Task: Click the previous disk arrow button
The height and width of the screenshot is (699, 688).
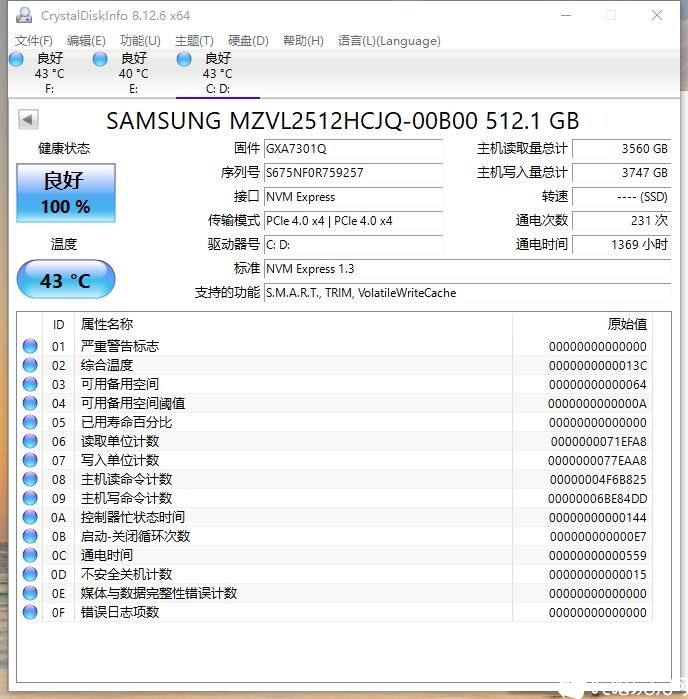Action: [x=28, y=119]
